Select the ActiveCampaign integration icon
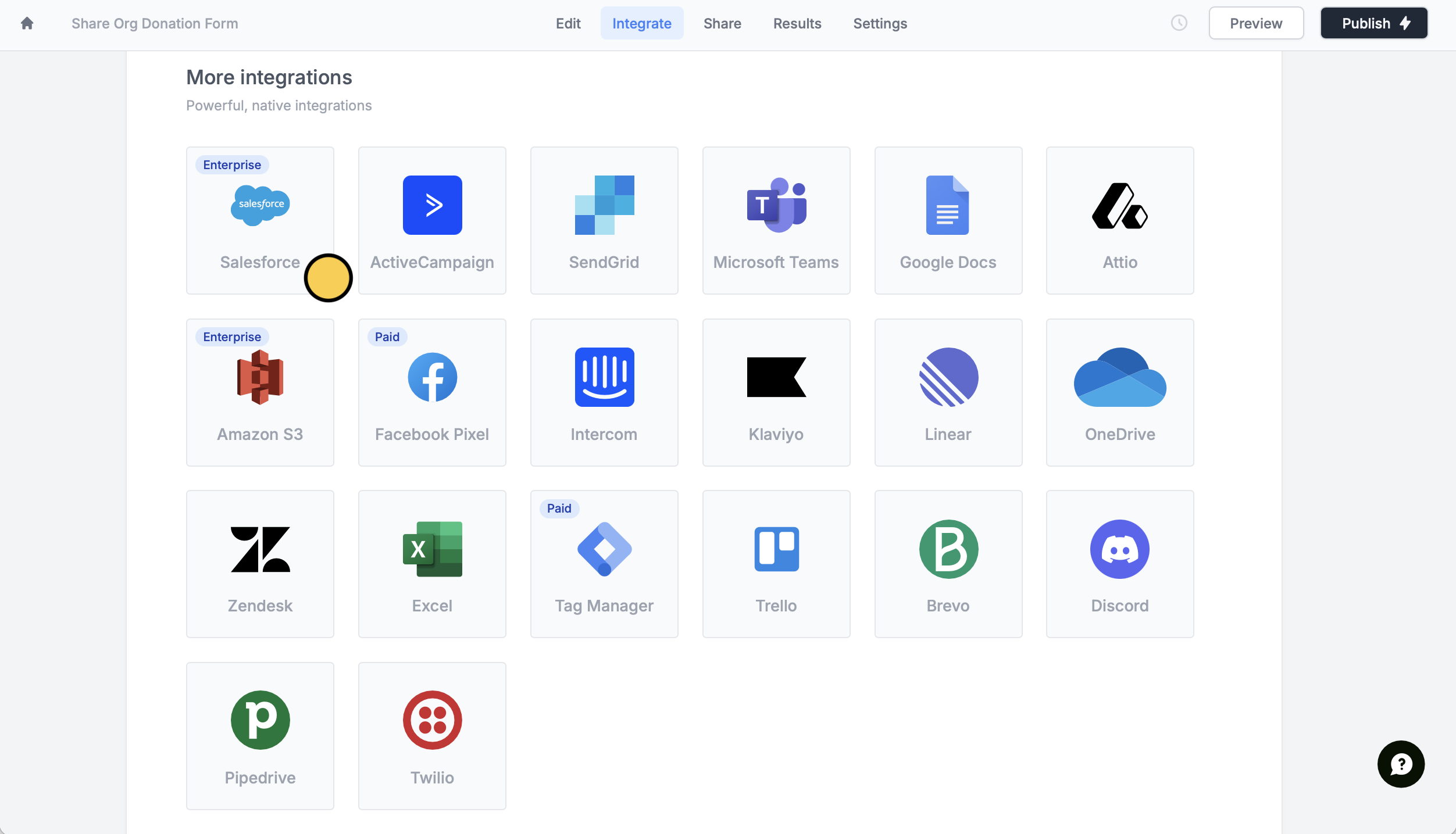Viewport: 1456px width, 834px height. 432,205
